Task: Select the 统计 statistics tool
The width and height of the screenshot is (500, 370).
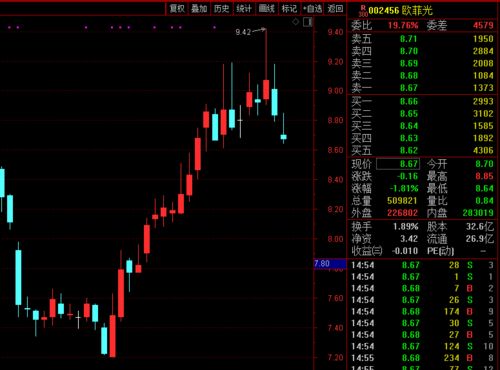Action: tap(244, 9)
